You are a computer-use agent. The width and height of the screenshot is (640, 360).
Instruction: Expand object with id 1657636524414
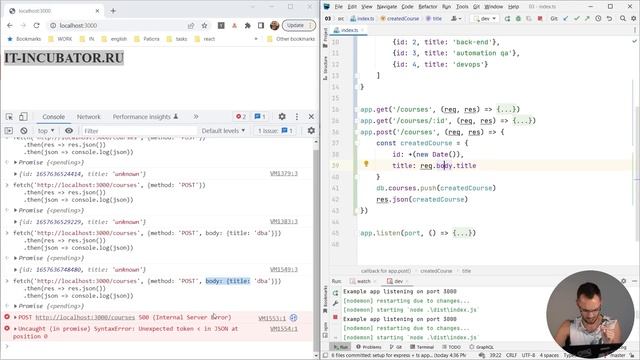tap(16, 174)
